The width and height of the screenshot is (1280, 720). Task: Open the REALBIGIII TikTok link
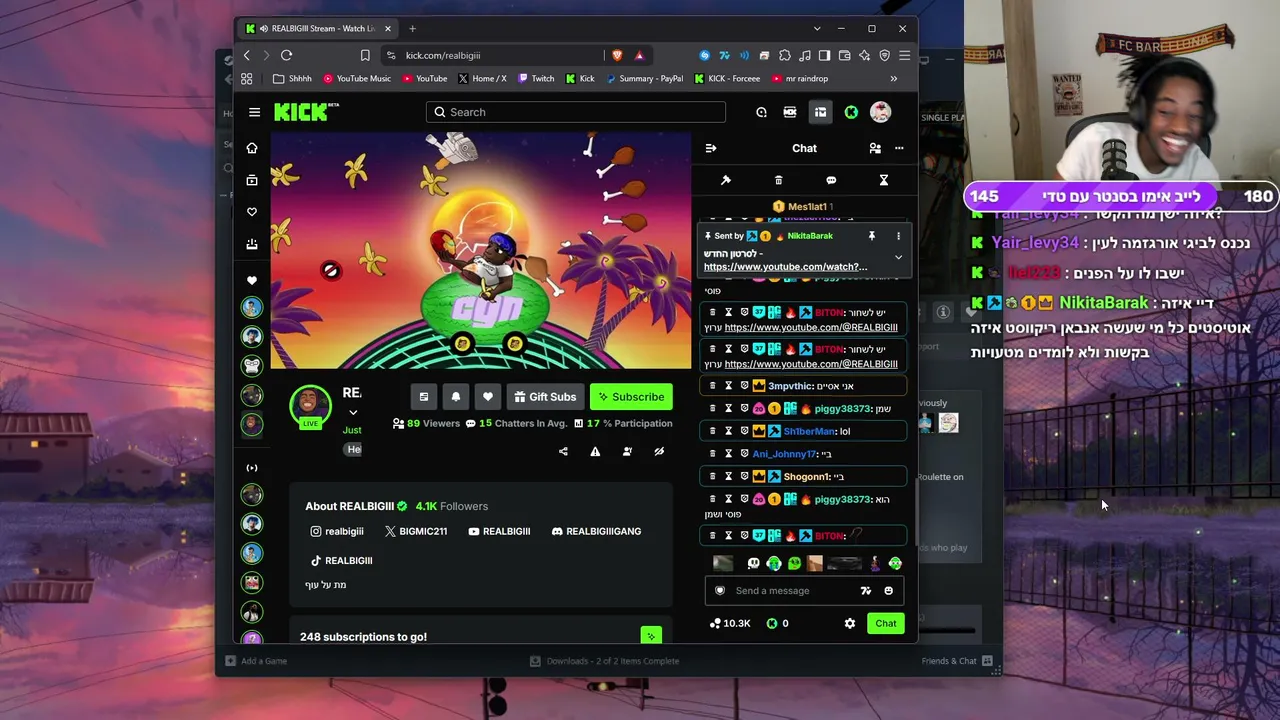point(341,560)
